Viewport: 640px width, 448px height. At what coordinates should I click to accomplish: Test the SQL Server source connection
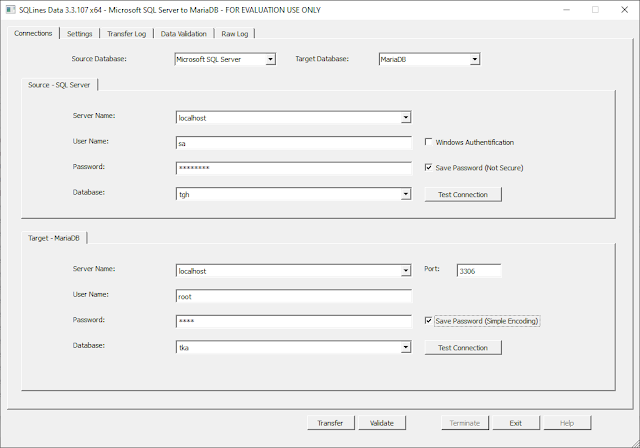pyautogui.click(x=463, y=195)
